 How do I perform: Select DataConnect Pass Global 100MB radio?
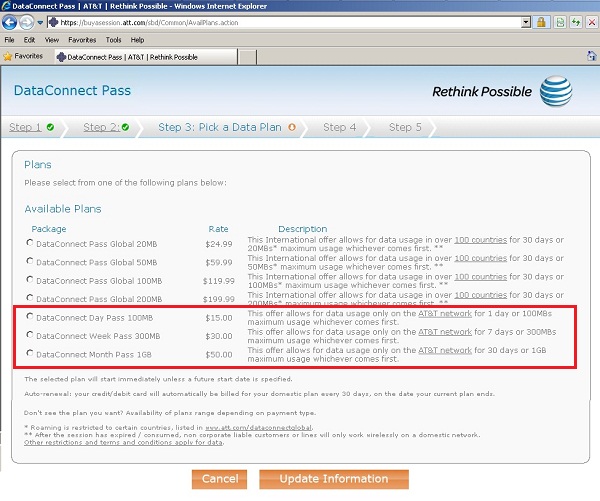point(29,279)
